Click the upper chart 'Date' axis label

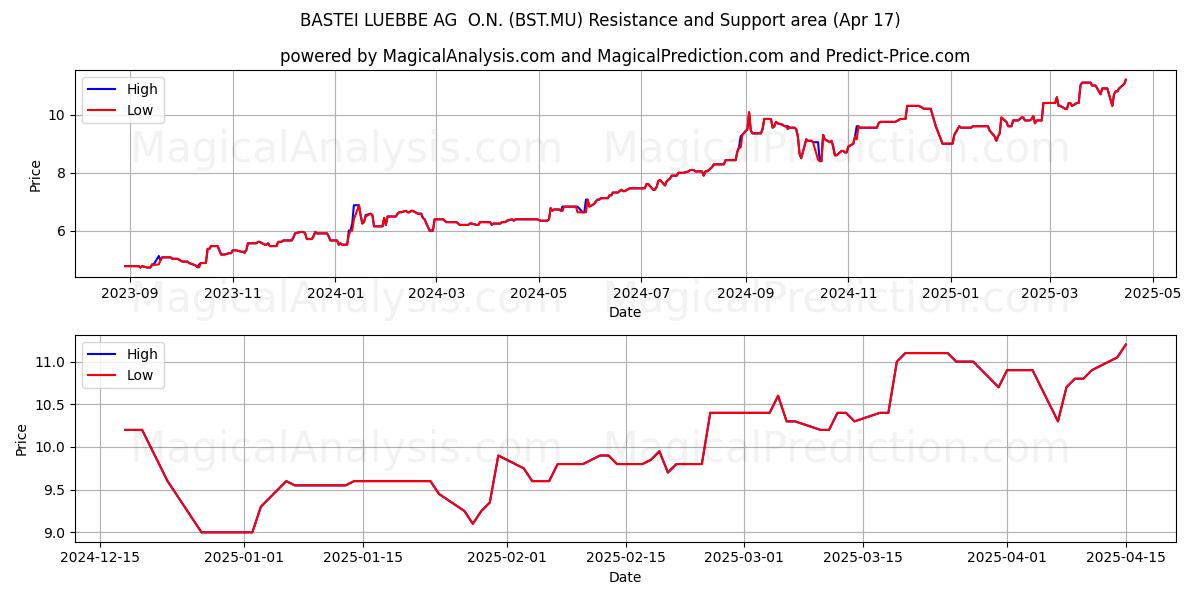[x=625, y=312]
